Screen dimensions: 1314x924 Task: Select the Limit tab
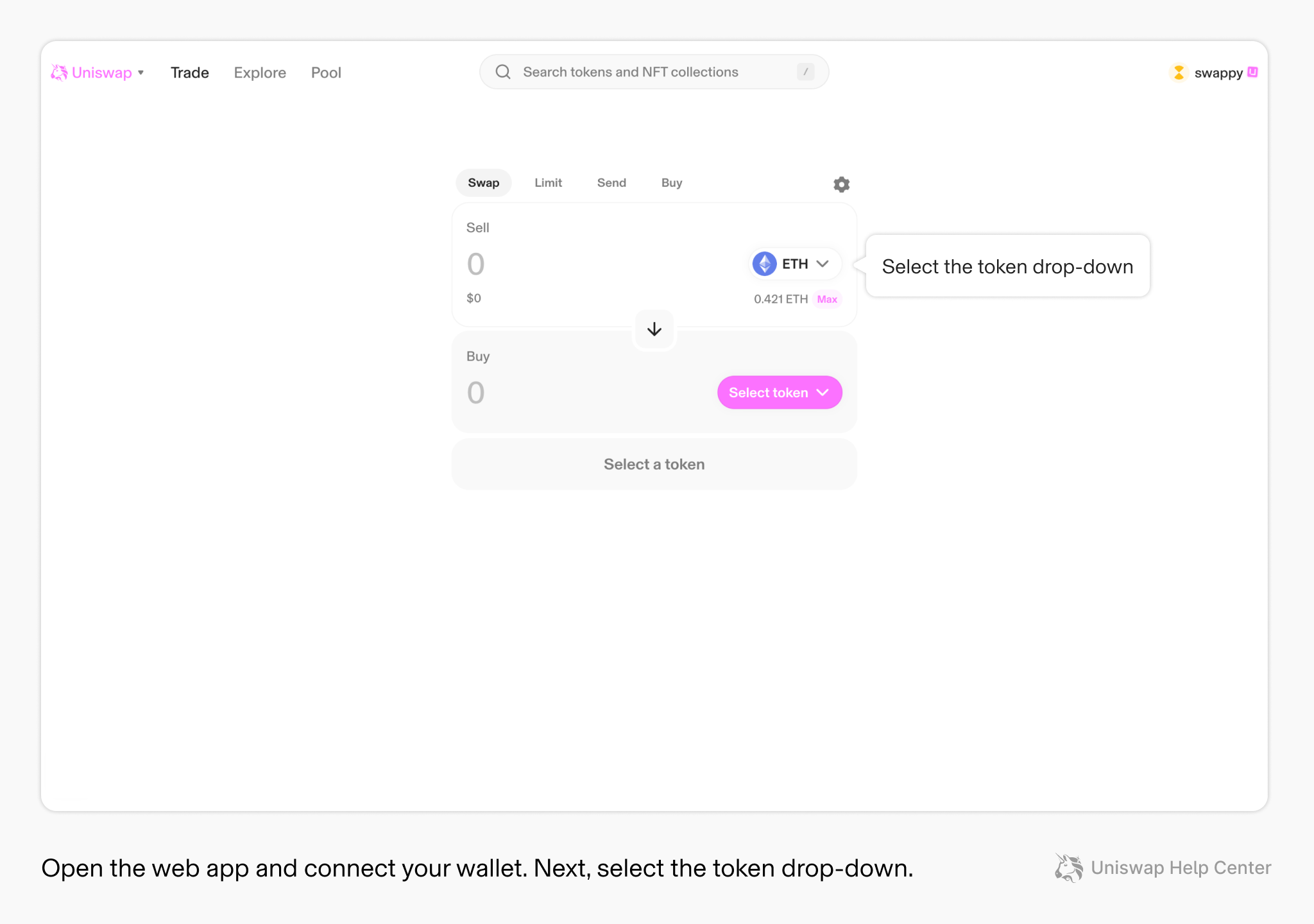(x=548, y=183)
